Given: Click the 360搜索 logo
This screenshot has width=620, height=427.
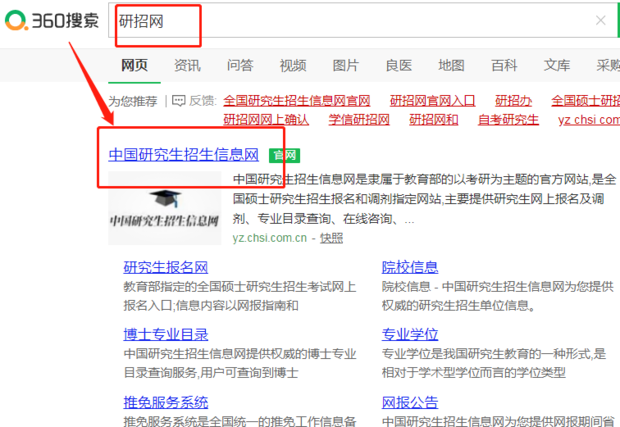Looking at the screenshot, I should coord(52,21).
